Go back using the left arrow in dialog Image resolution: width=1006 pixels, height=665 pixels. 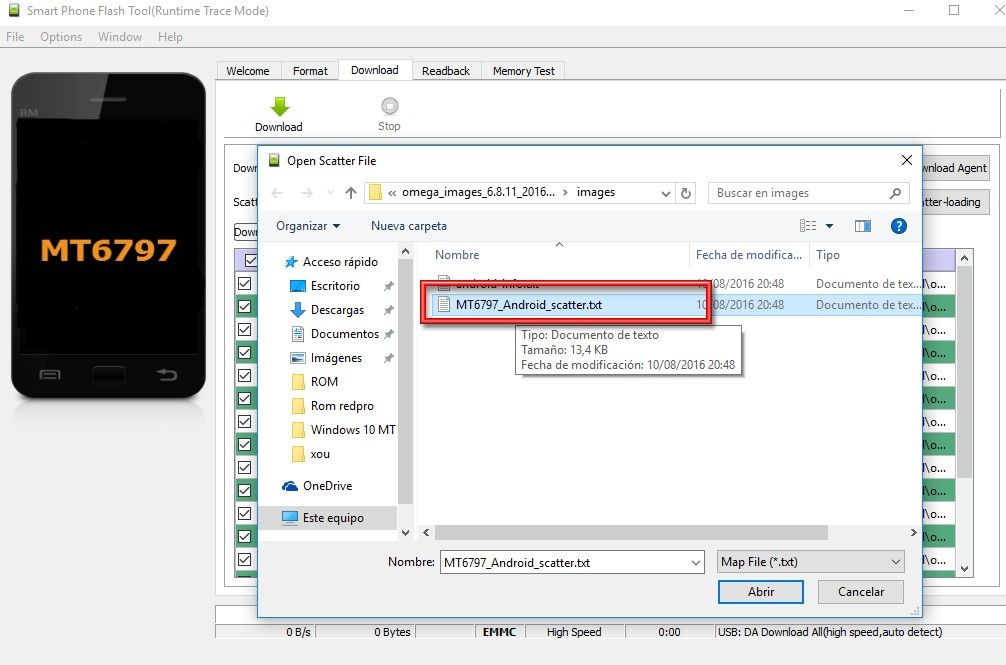point(277,193)
